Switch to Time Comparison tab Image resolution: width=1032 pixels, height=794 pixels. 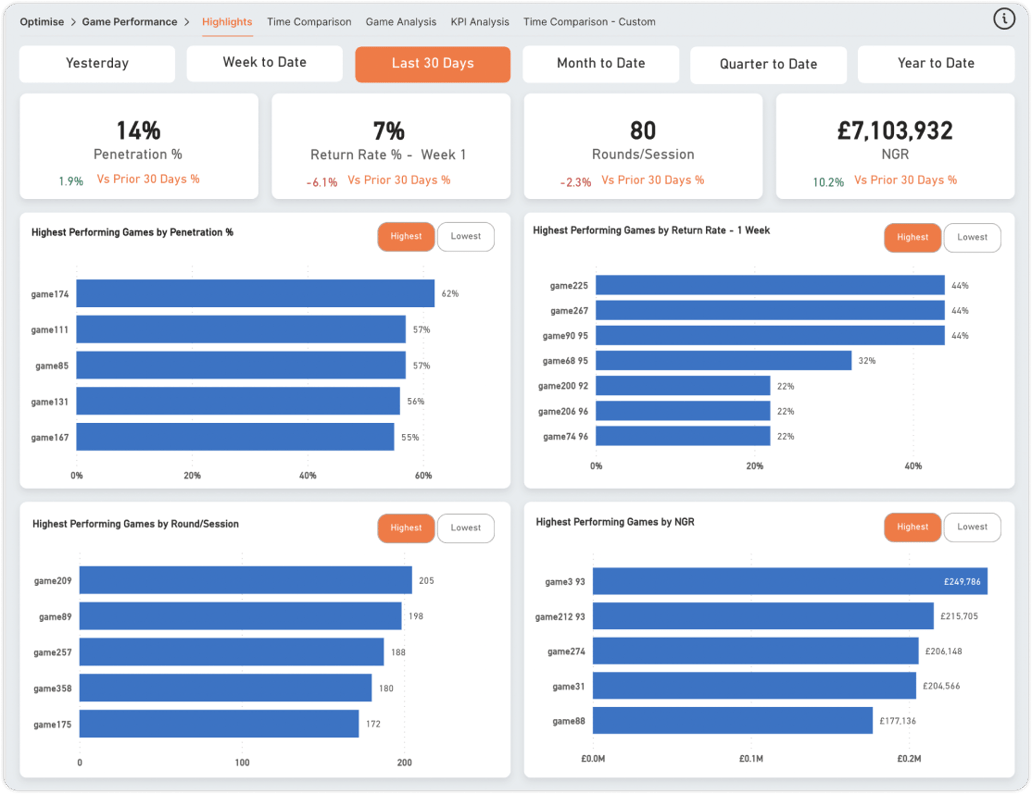tap(309, 22)
